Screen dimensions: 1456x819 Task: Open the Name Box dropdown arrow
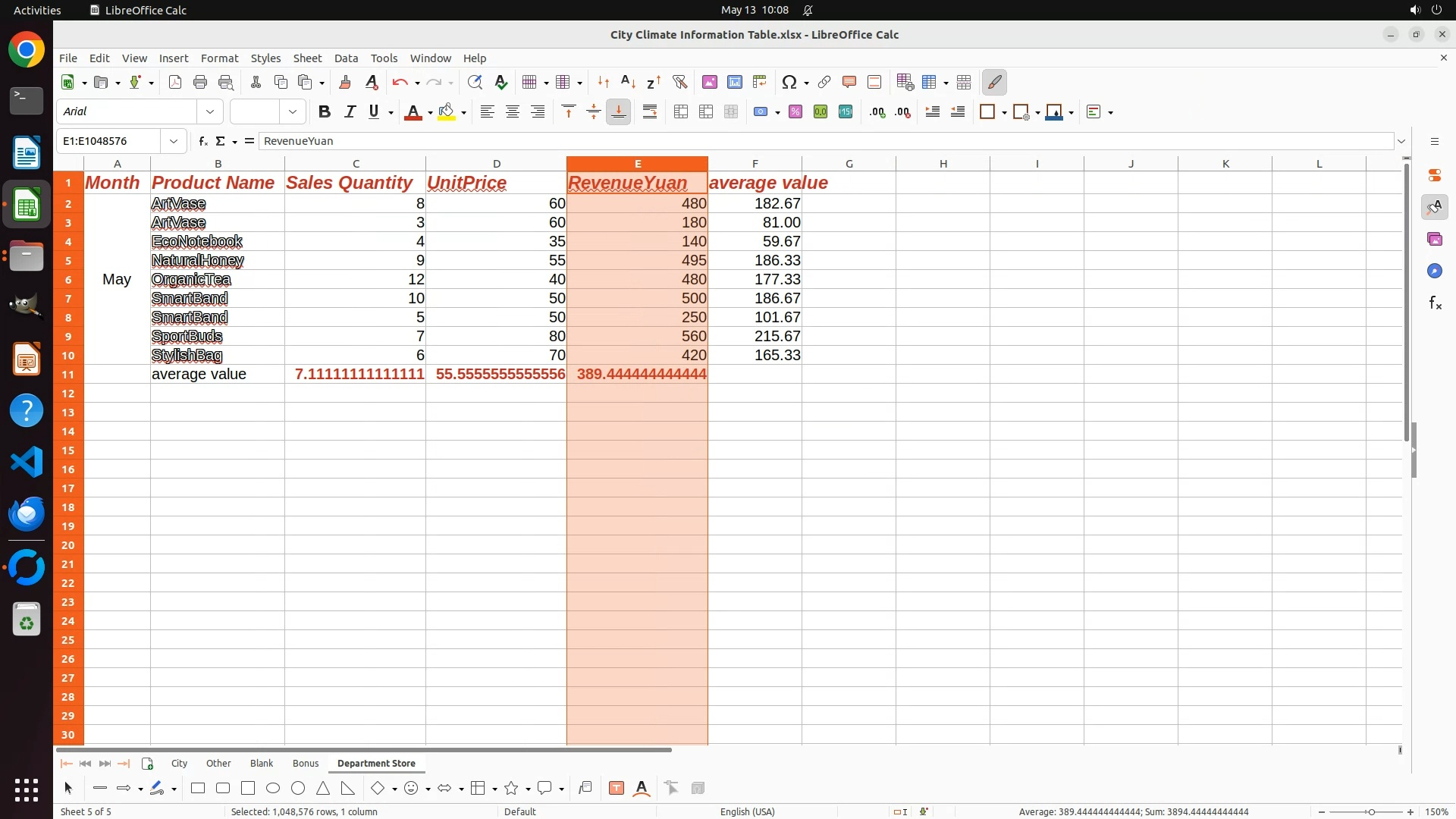[x=174, y=141]
